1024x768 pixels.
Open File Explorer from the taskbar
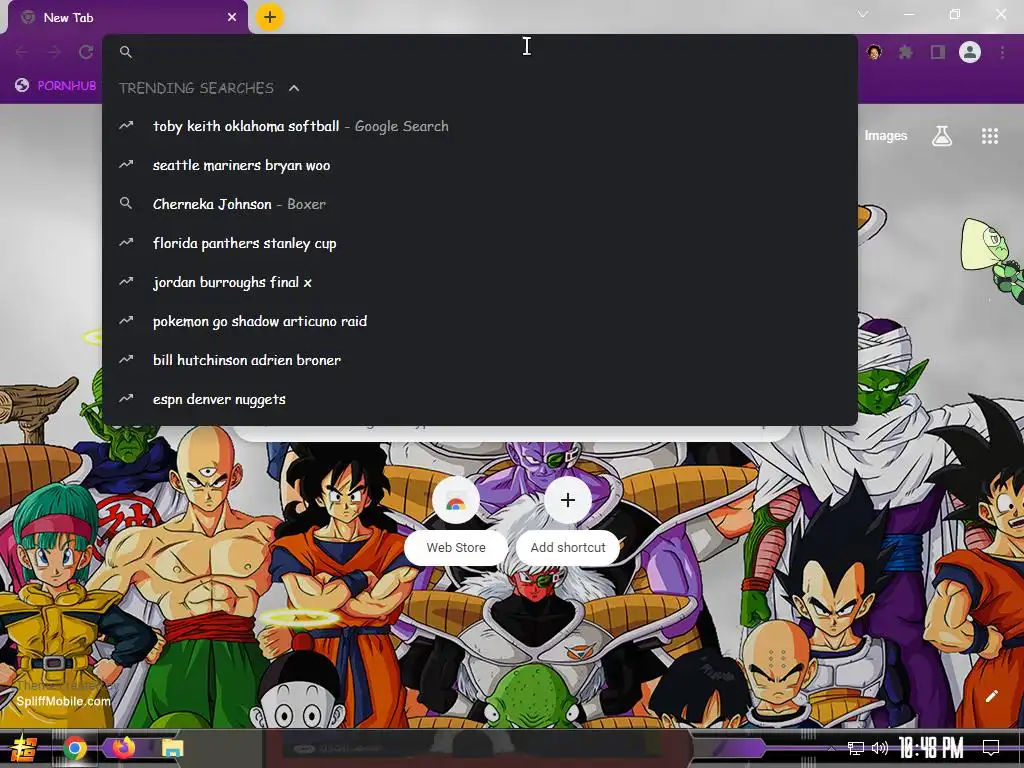coord(172,748)
